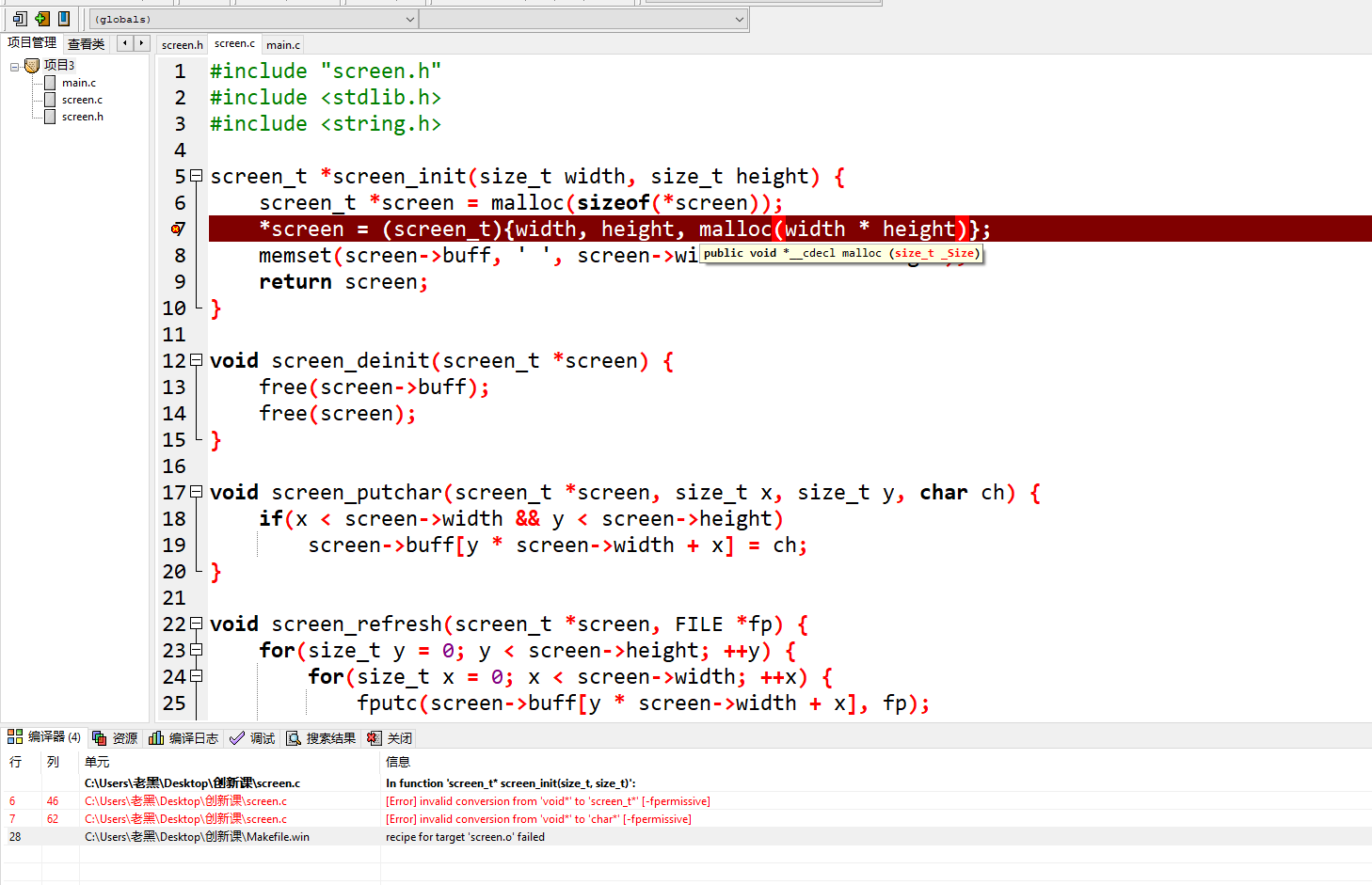Viewport: 1372px width, 885px height.
Task: Fold the screen_refresh function at line 22
Action: (x=197, y=624)
